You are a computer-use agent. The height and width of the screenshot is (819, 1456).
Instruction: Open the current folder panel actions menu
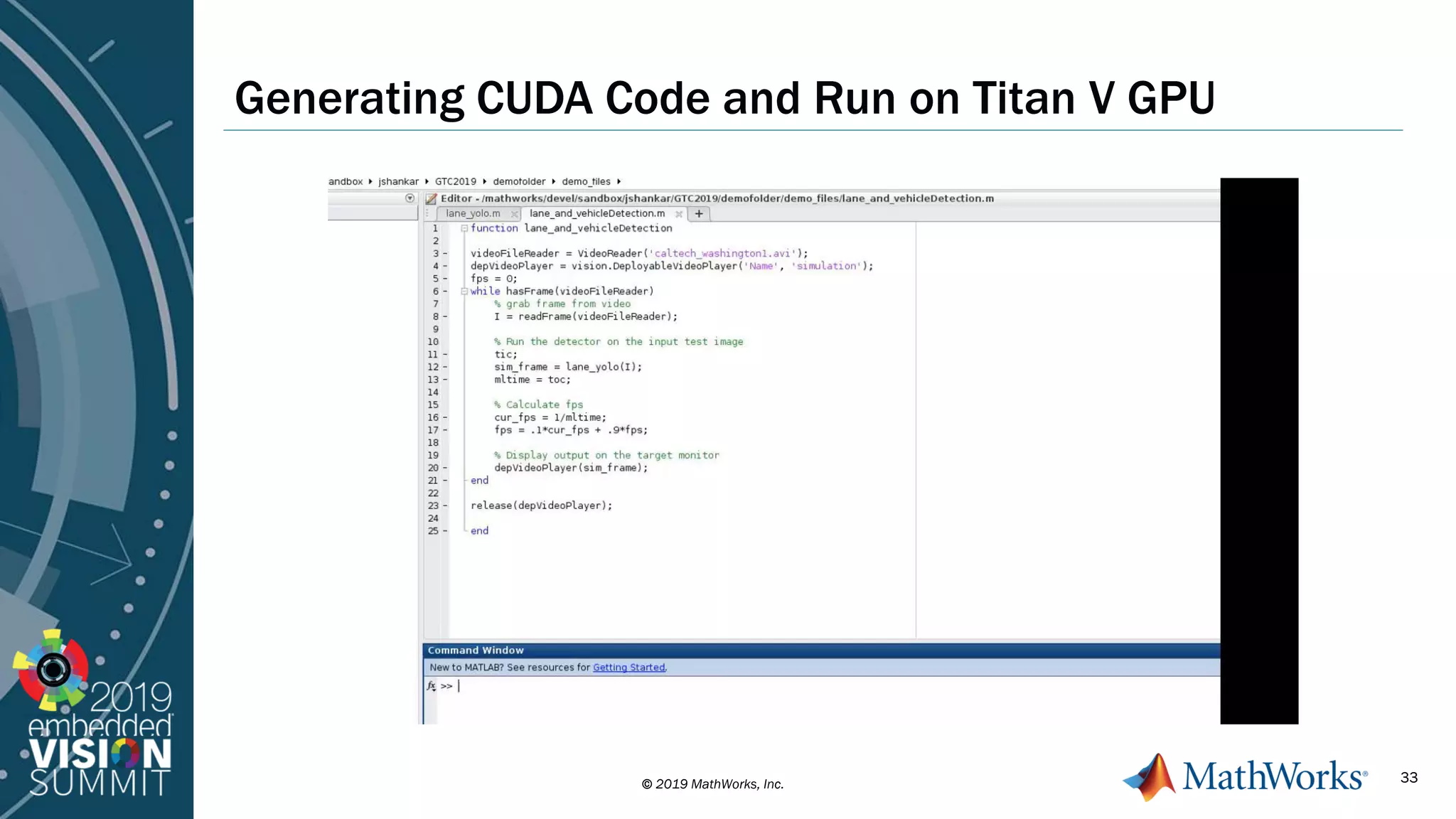[409, 198]
